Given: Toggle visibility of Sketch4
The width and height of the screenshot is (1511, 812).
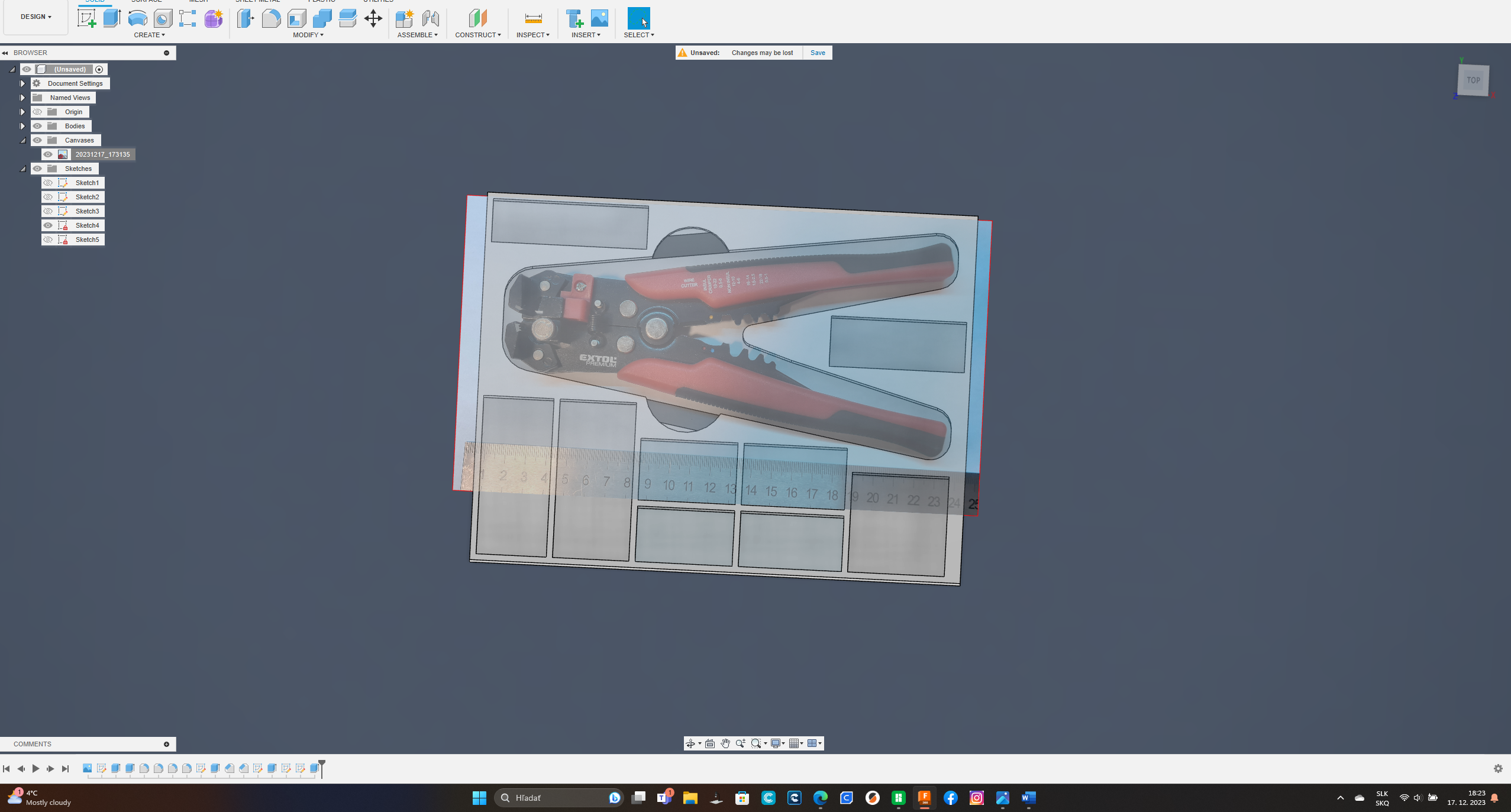Looking at the screenshot, I should pyautogui.click(x=48, y=225).
